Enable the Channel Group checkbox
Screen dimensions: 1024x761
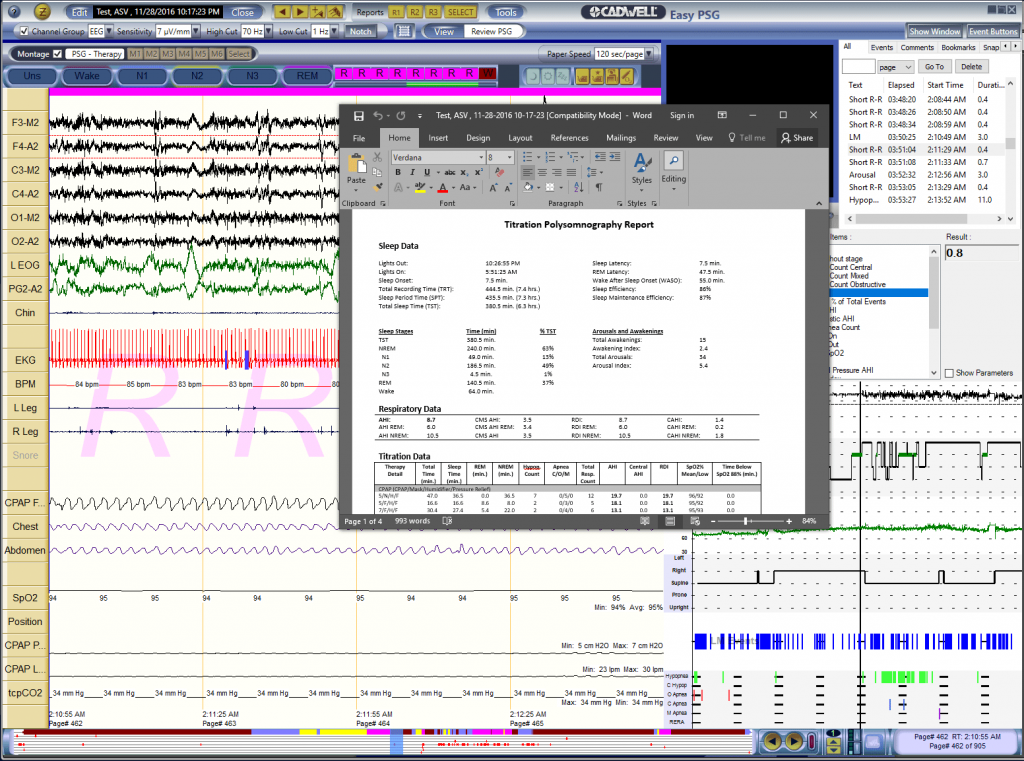25,30
